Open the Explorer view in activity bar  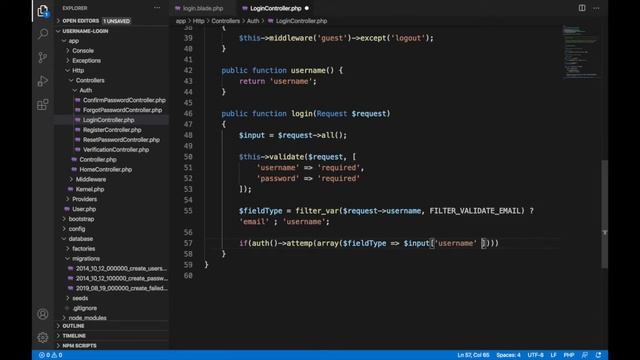click(43, 11)
